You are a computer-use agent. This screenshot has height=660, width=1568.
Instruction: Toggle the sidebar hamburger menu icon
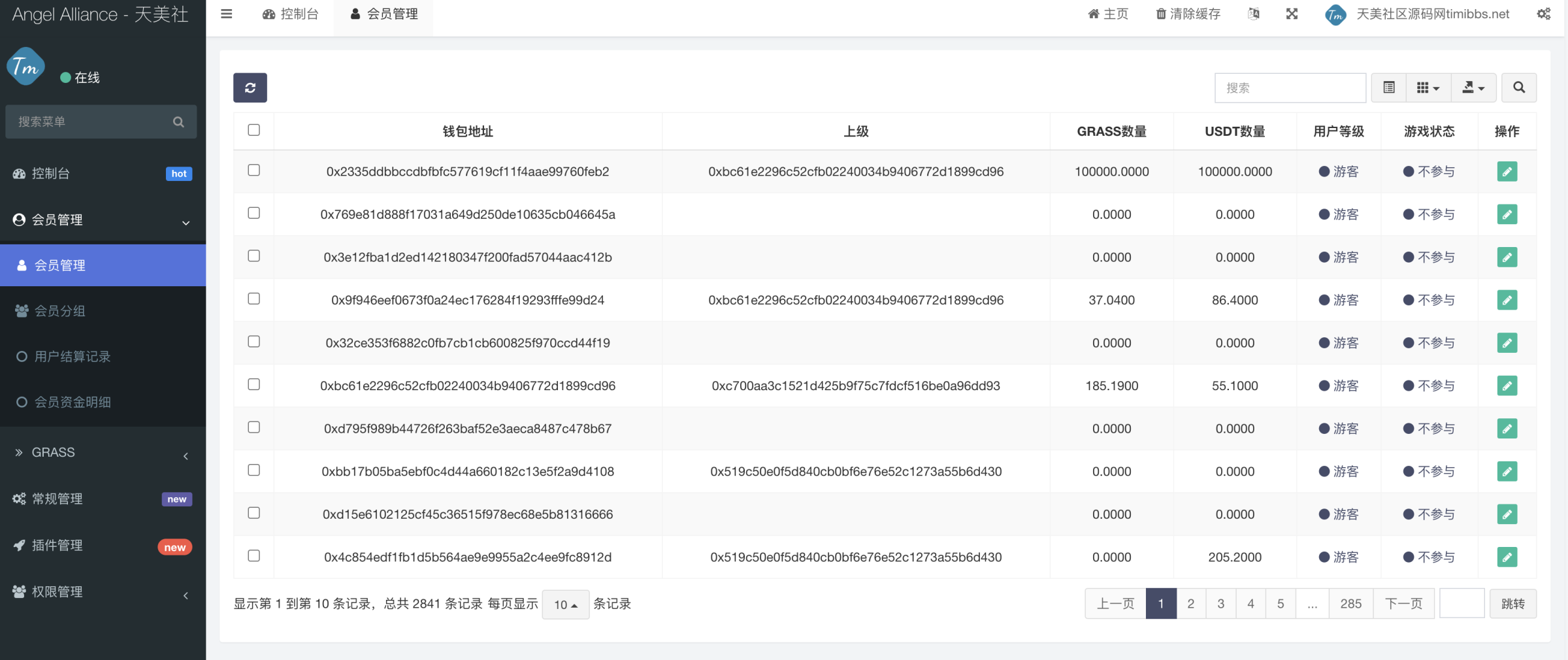(227, 14)
